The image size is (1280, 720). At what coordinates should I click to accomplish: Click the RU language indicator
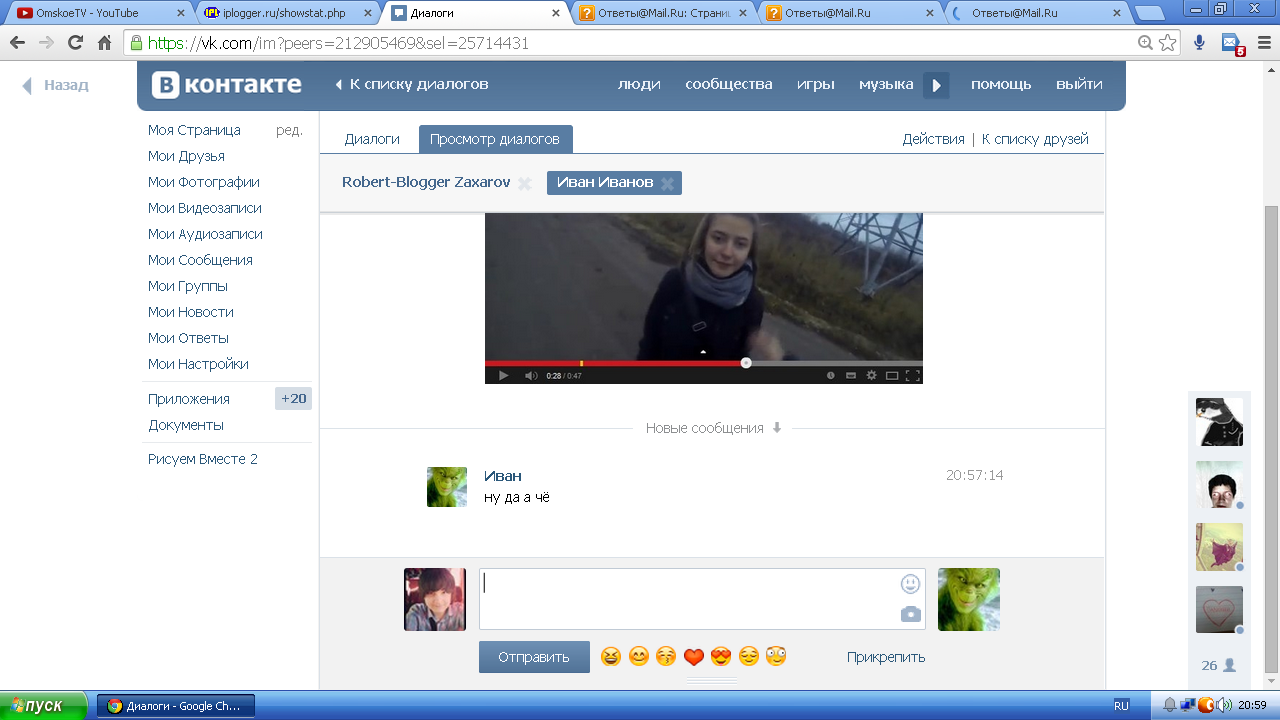click(x=1121, y=706)
